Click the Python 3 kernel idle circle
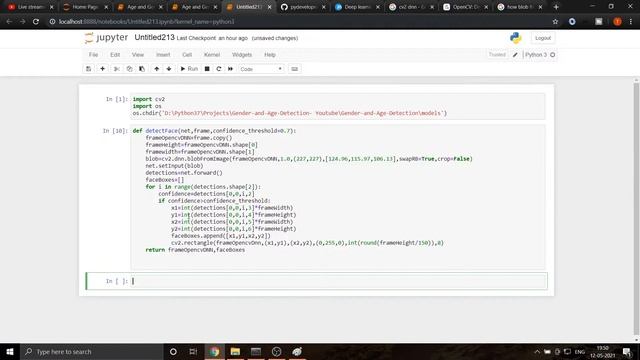This screenshot has width=640, height=360. (553, 55)
